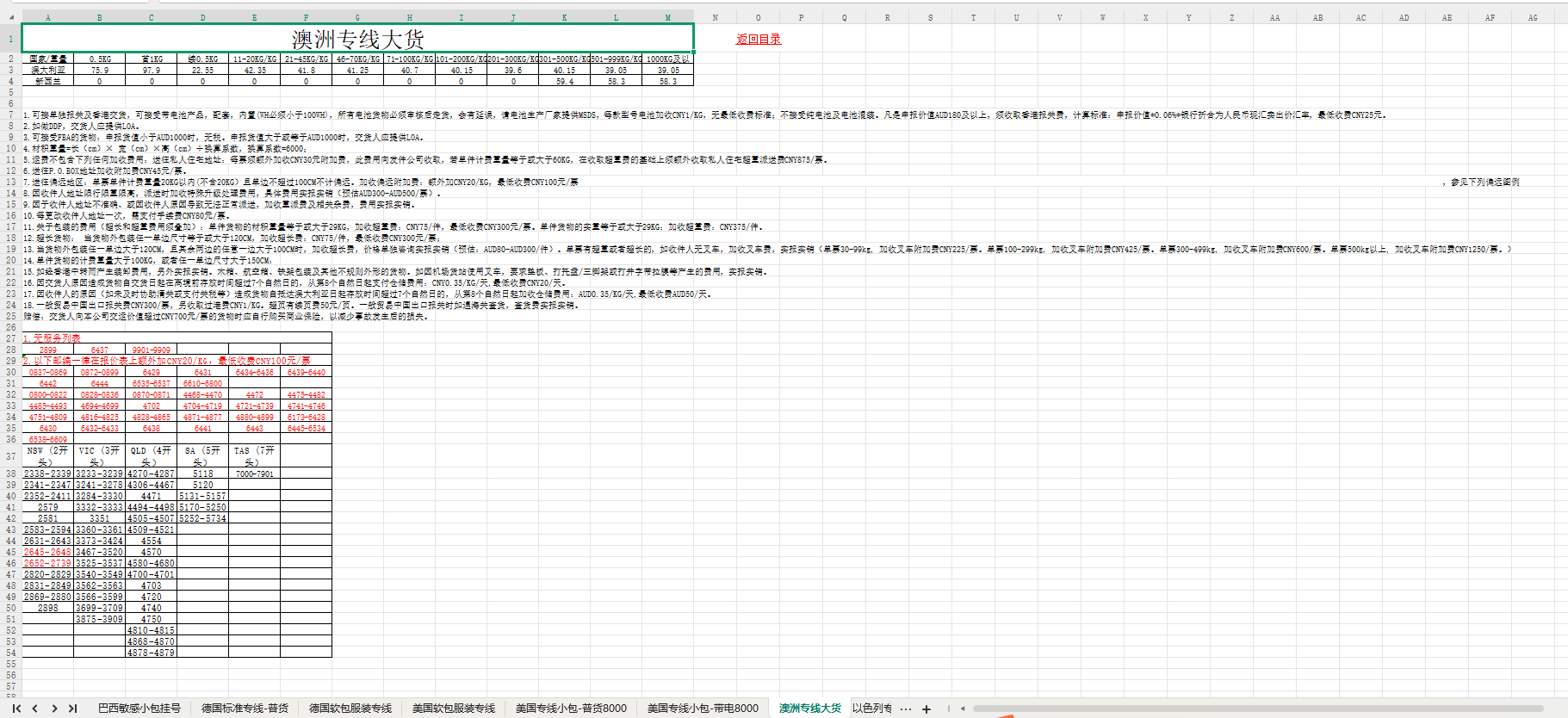
Task: Select the merged title cell 澳洲专线大货
Action: (357, 39)
